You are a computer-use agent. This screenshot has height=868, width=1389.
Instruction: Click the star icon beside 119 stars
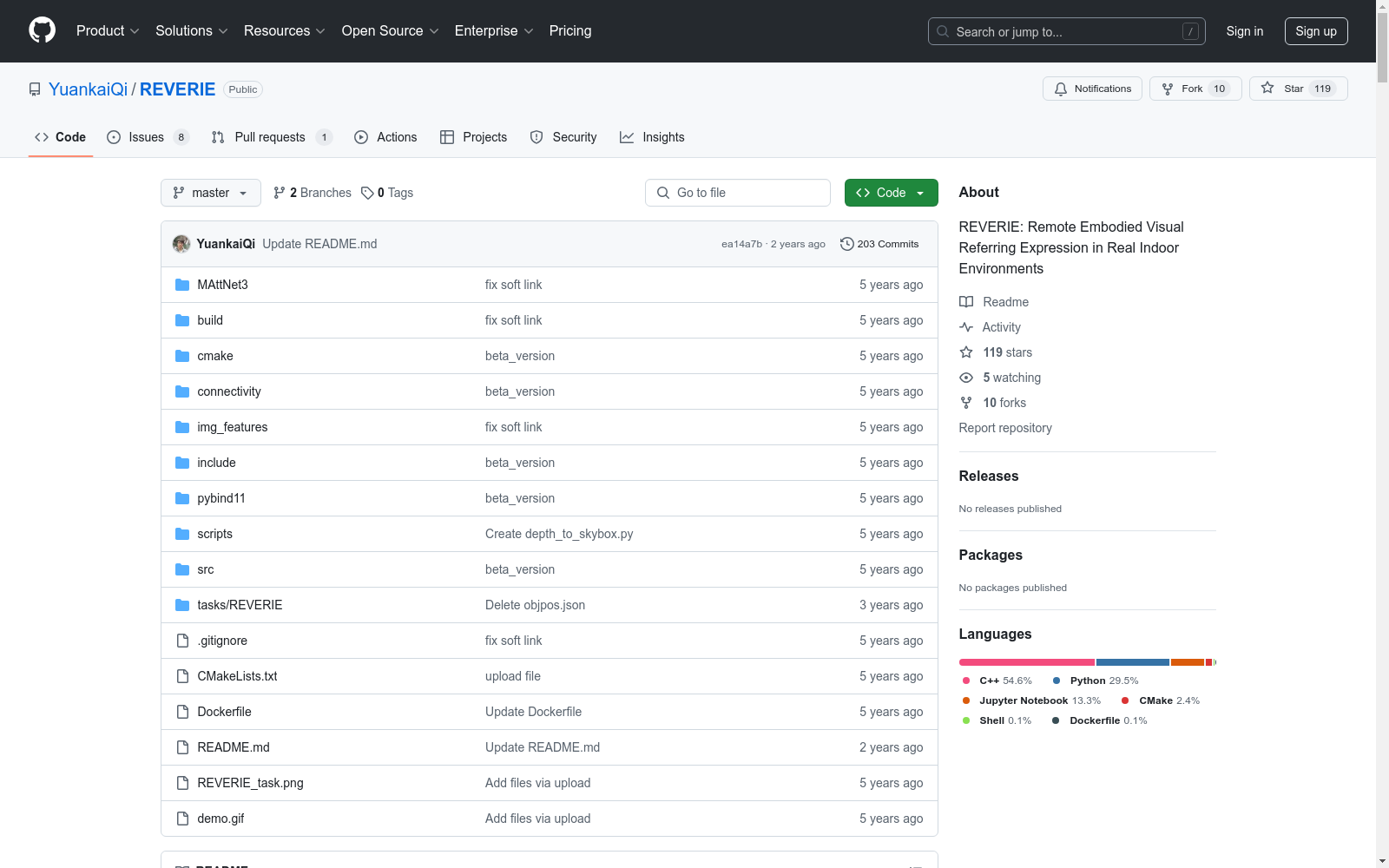tap(966, 352)
